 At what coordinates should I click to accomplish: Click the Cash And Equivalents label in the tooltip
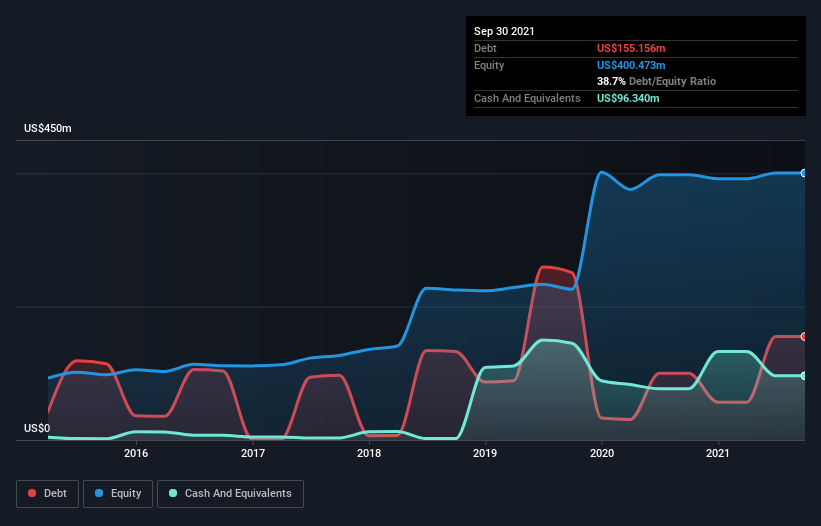[x=527, y=98]
